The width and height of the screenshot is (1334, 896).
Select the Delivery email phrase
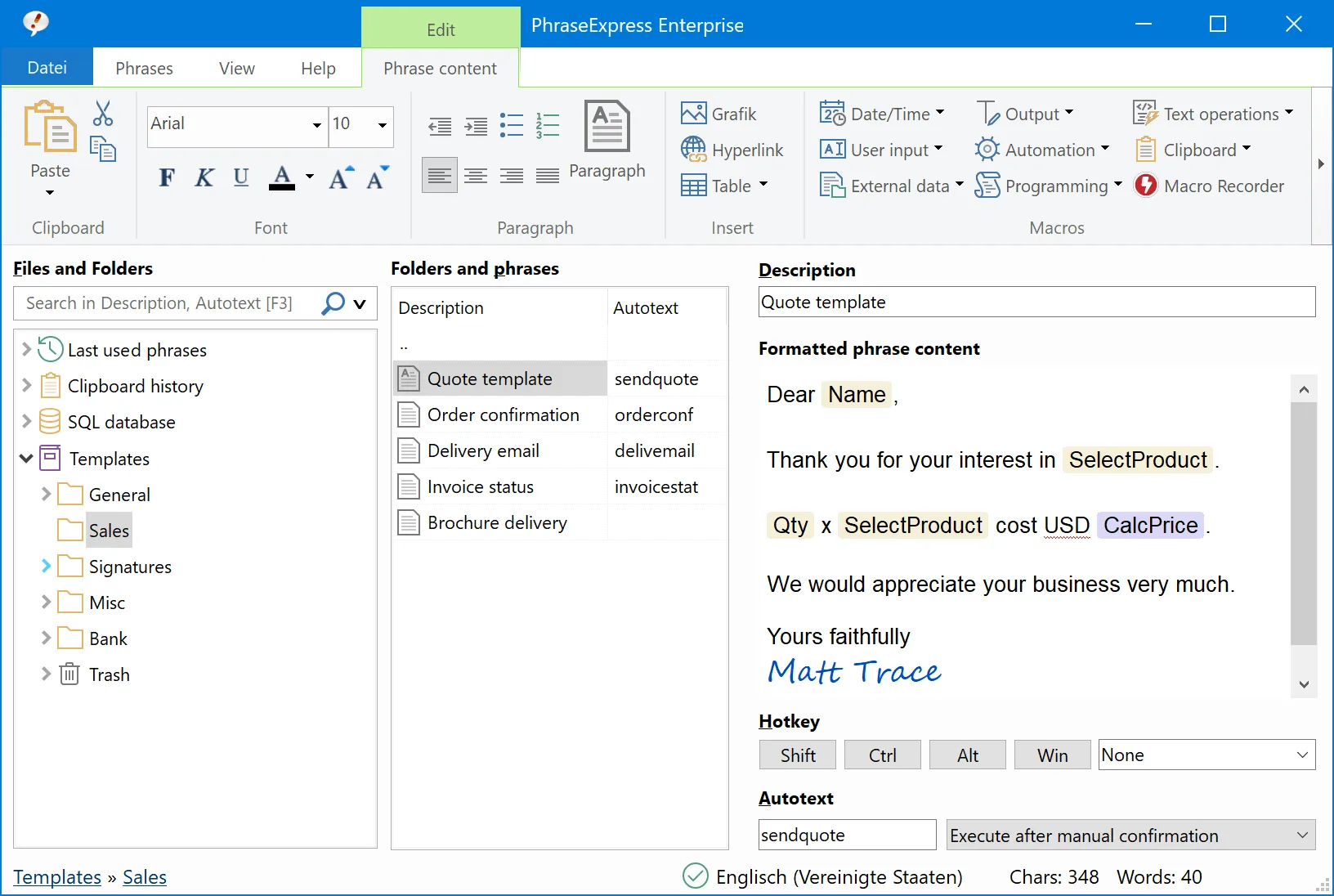(482, 450)
